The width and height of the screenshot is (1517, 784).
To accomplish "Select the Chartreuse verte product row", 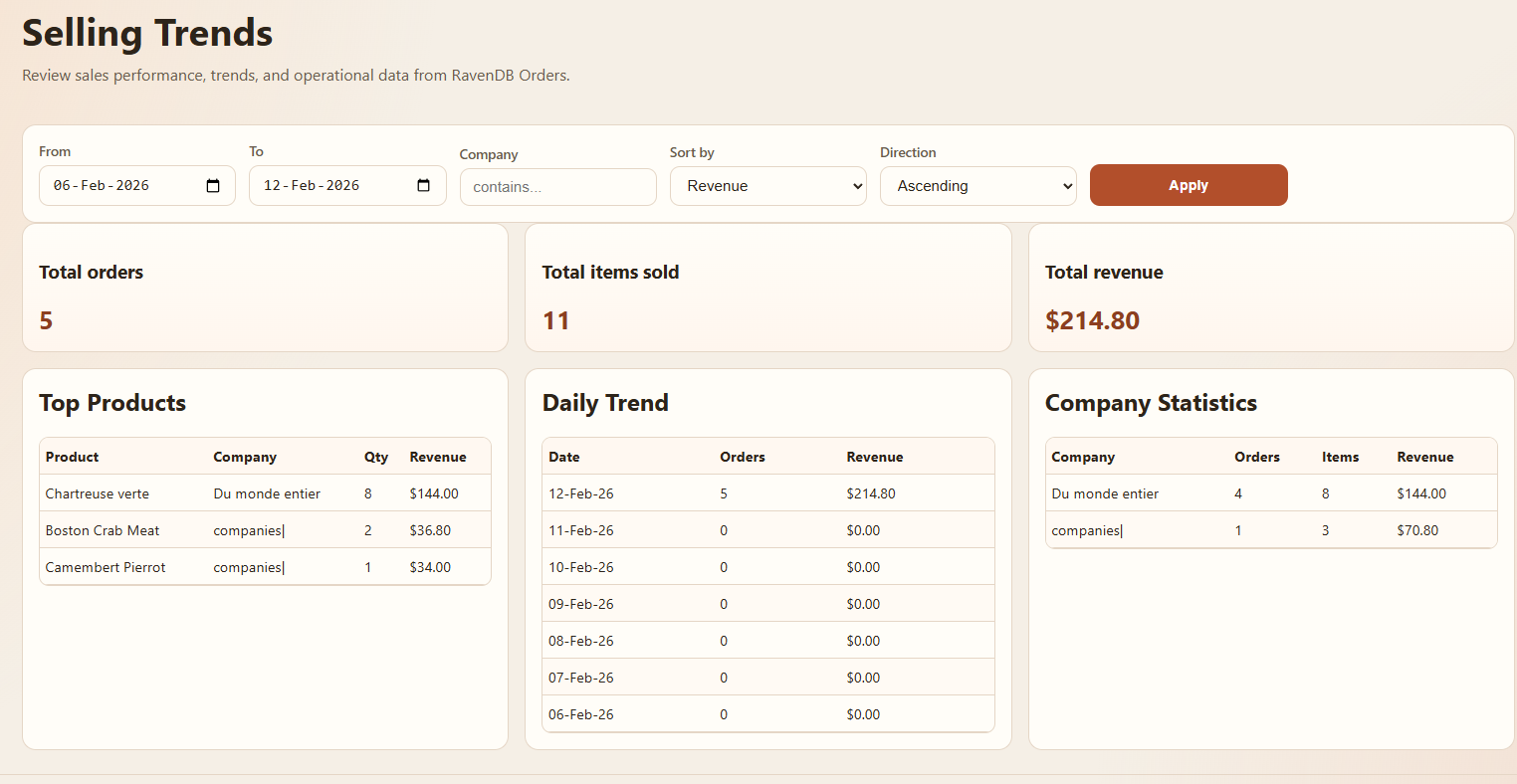I will click(98, 493).
